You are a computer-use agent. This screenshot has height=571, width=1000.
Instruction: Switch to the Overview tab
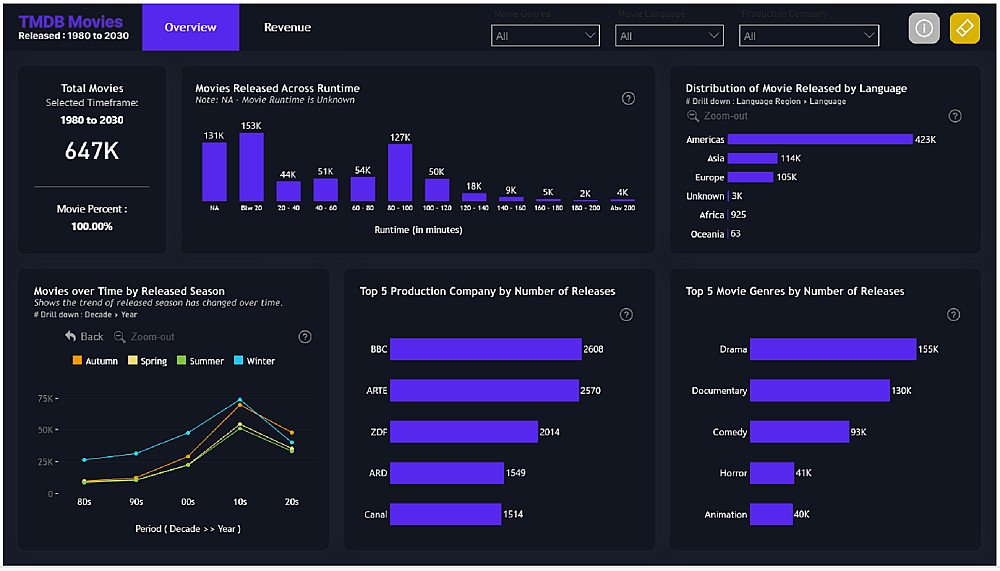pyautogui.click(x=191, y=27)
